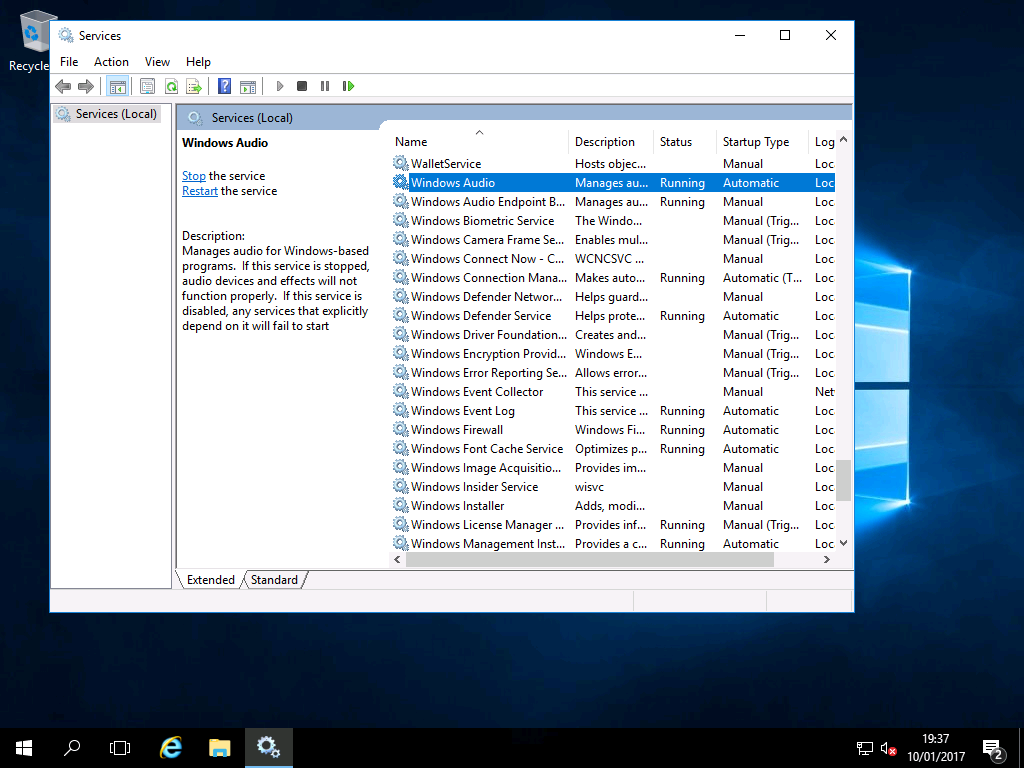The width and height of the screenshot is (1024, 768).
Task: Click the horizontal scrollbar right arrow
Action: pyautogui.click(x=827, y=560)
